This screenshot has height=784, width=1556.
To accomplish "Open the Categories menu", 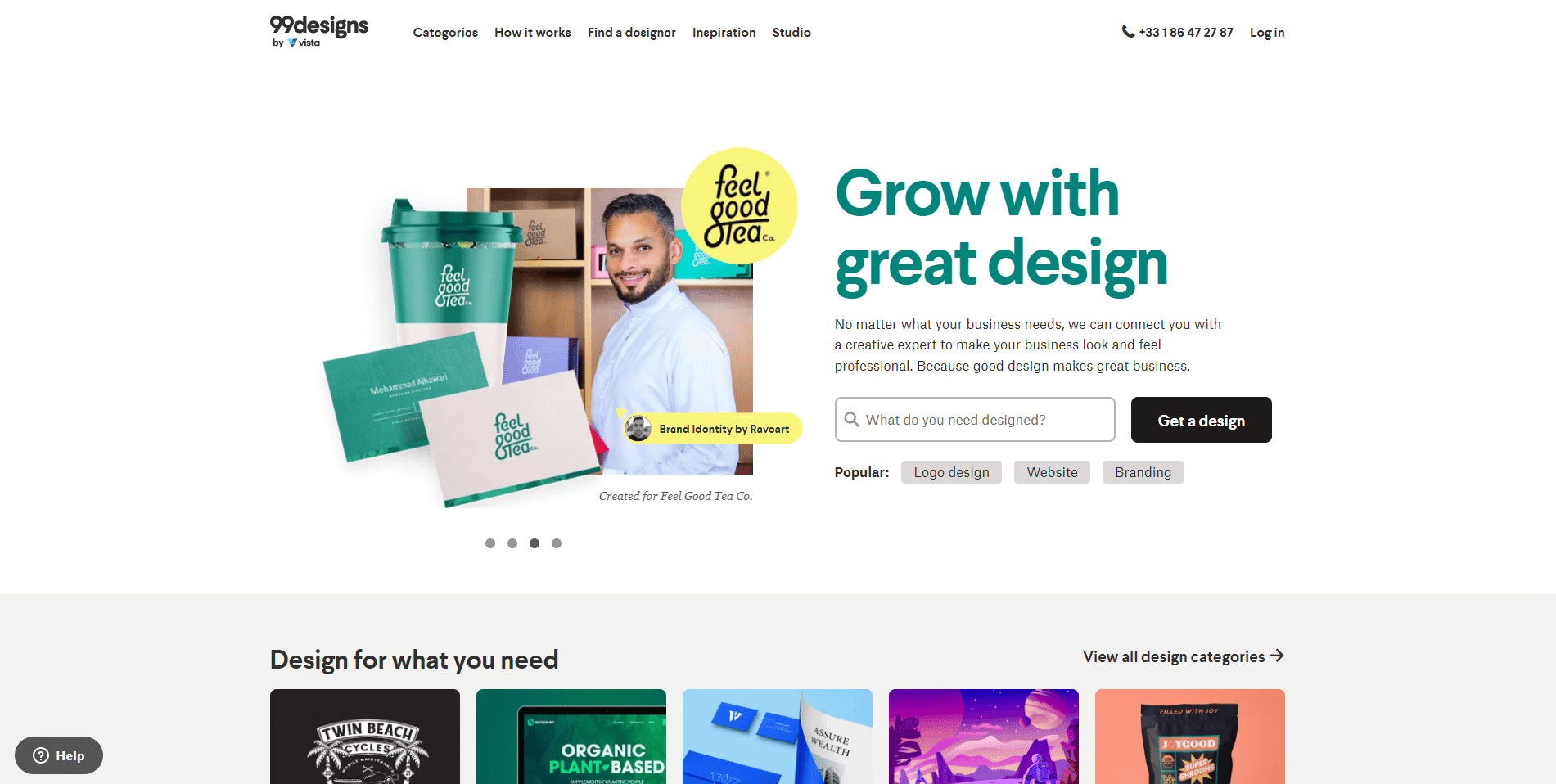I will click(x=445, y=33).
